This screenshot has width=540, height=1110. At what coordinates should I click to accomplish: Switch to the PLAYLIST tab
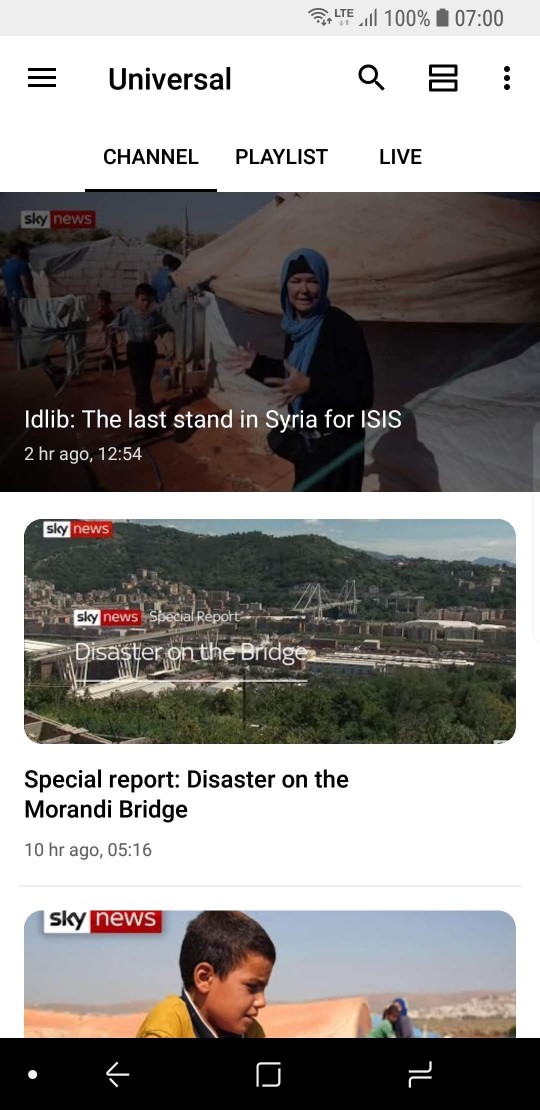pos(282,156)
